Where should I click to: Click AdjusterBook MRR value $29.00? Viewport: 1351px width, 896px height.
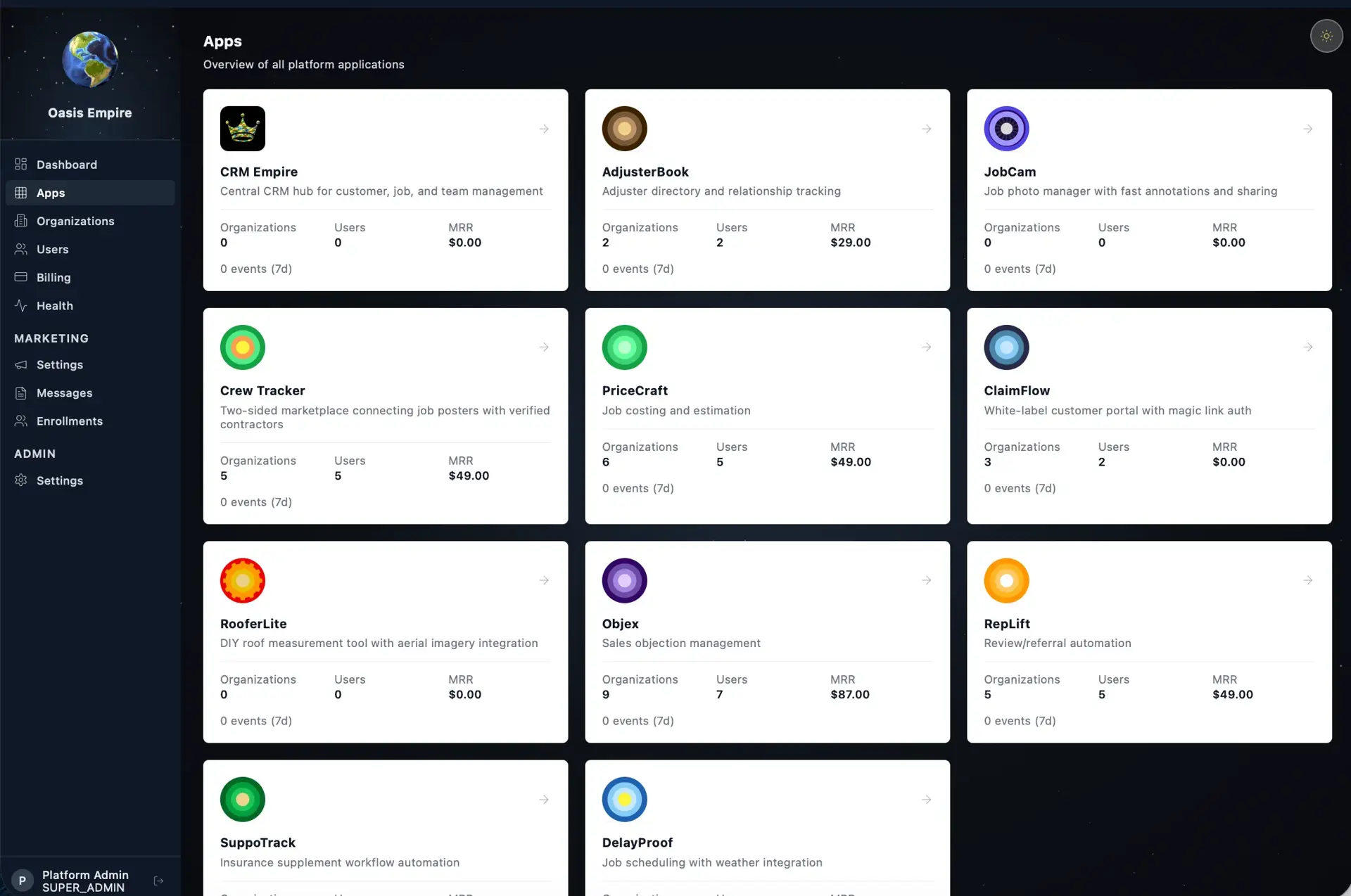851,243
